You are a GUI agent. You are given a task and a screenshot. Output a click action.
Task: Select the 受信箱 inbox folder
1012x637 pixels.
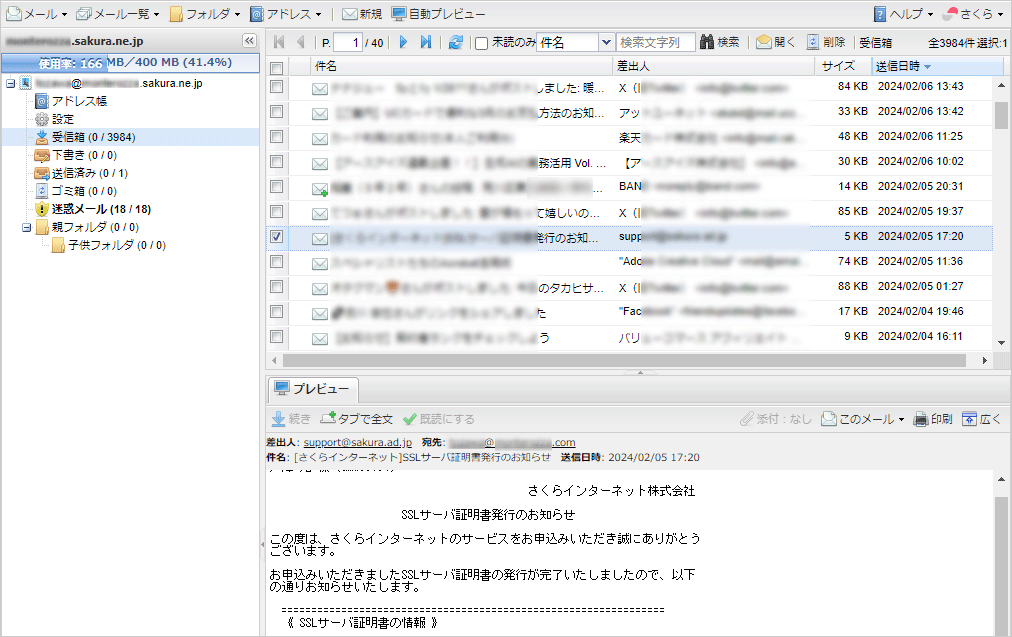point(85,137)
